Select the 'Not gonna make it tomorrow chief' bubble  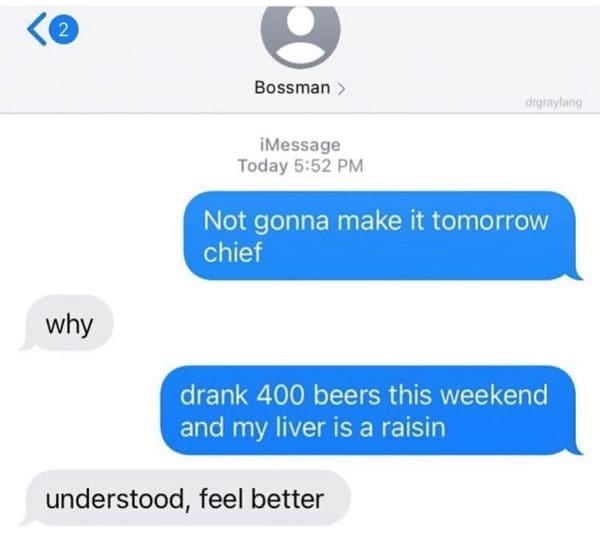click(x=380, y=235)
